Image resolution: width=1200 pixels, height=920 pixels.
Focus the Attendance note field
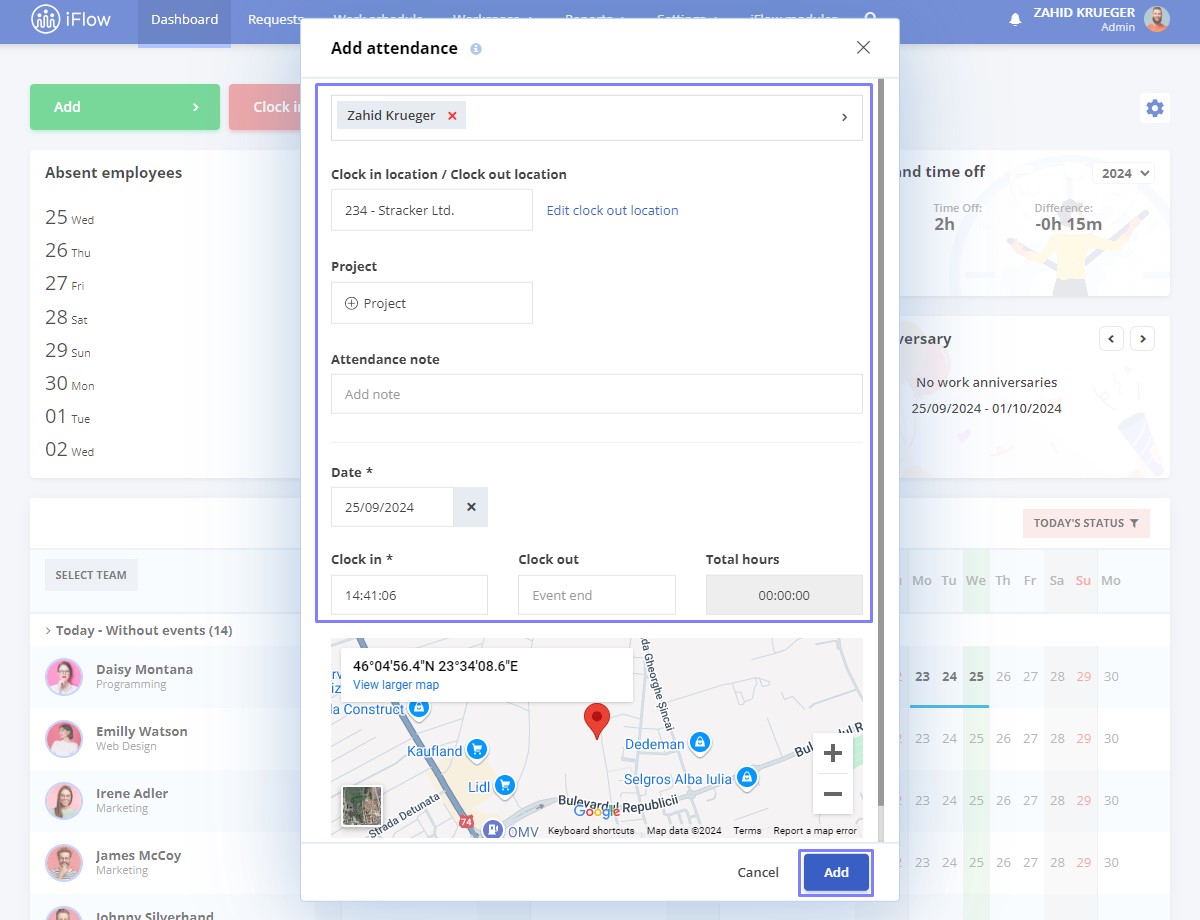pyautogui.click(x=597, y=394)
